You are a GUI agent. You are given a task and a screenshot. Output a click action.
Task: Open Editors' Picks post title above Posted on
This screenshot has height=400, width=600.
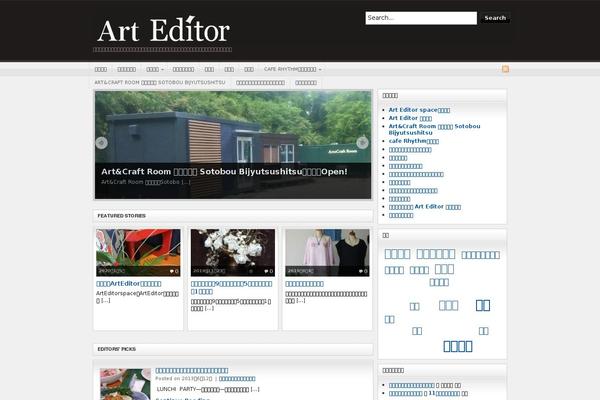tap(192, 371)
